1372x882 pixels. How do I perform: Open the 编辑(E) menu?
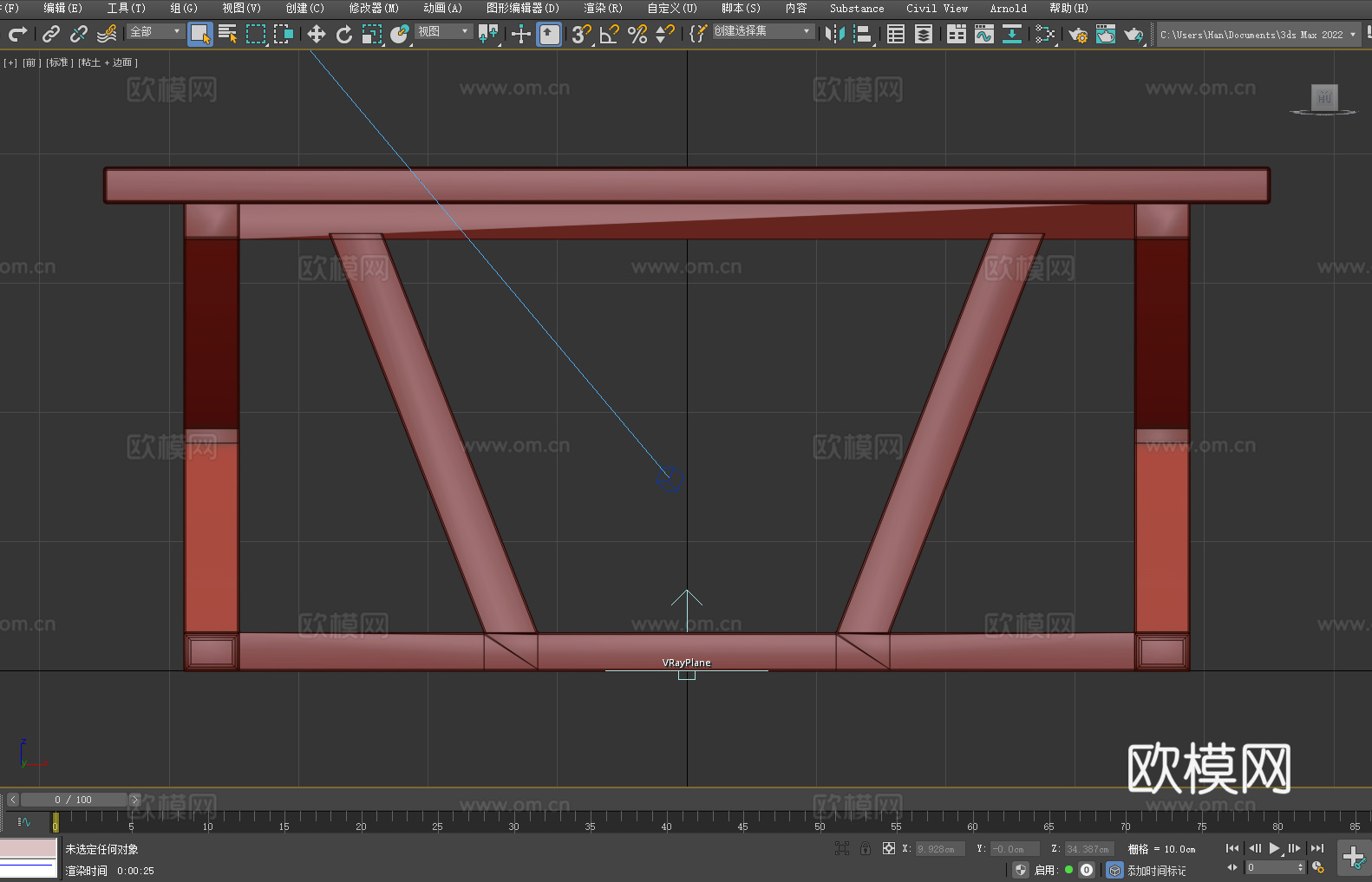point(62,8)
